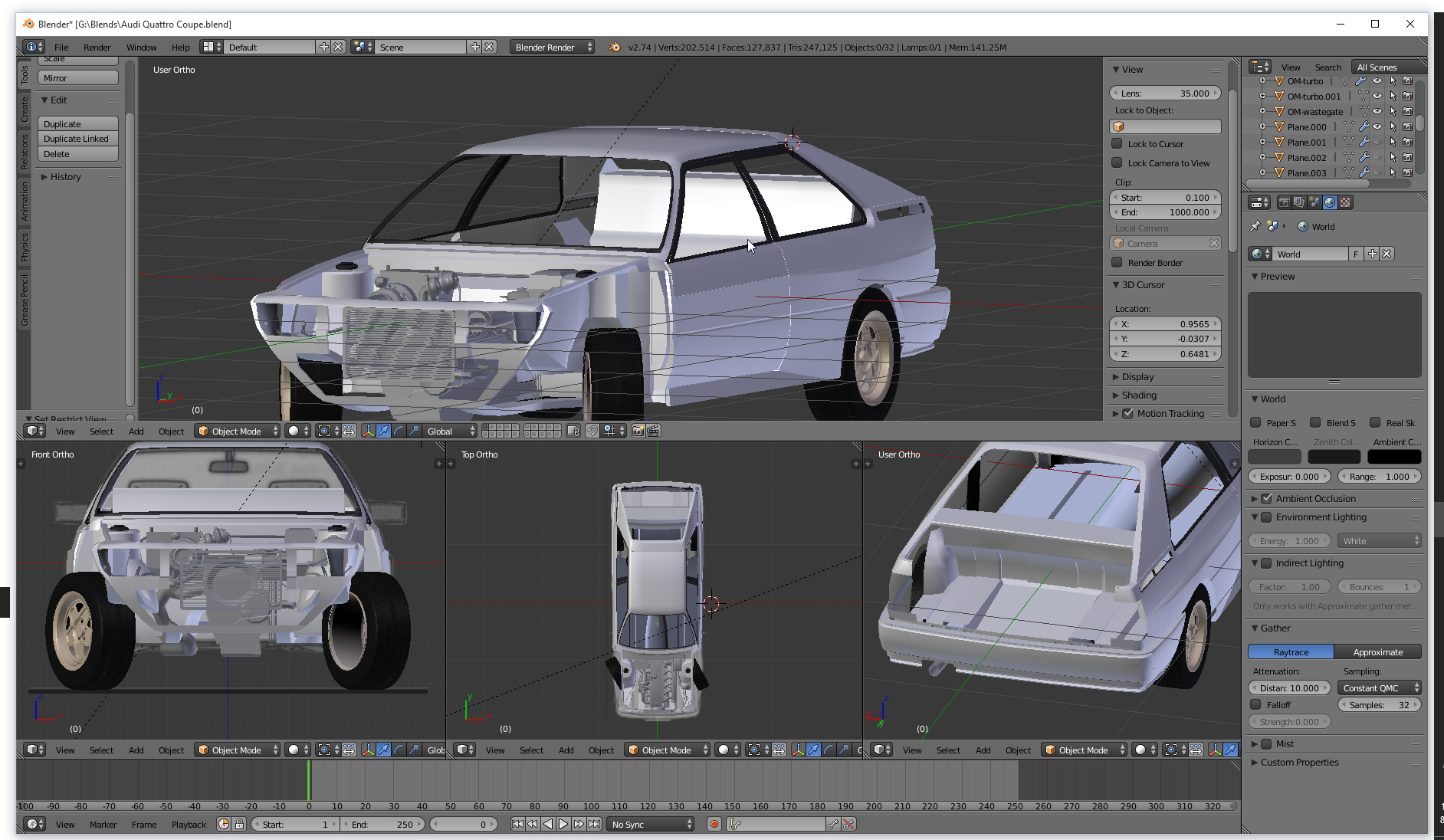Image resolution: width=1444 pixels, height=840 pixels.
Task: Jump to first frame in timeline
Action: click(x=517, y=824)
